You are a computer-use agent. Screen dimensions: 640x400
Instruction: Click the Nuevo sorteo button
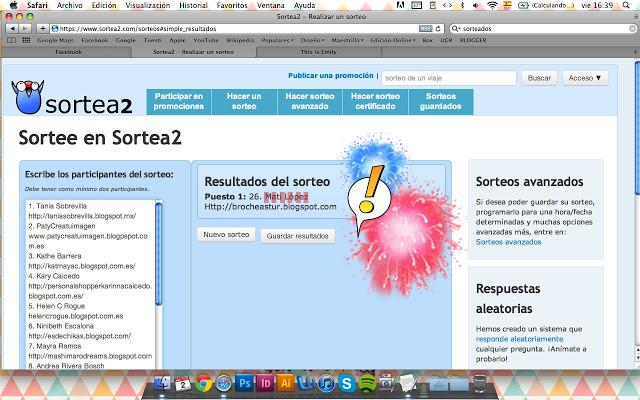pyautogui.click(x=226, y=235)
